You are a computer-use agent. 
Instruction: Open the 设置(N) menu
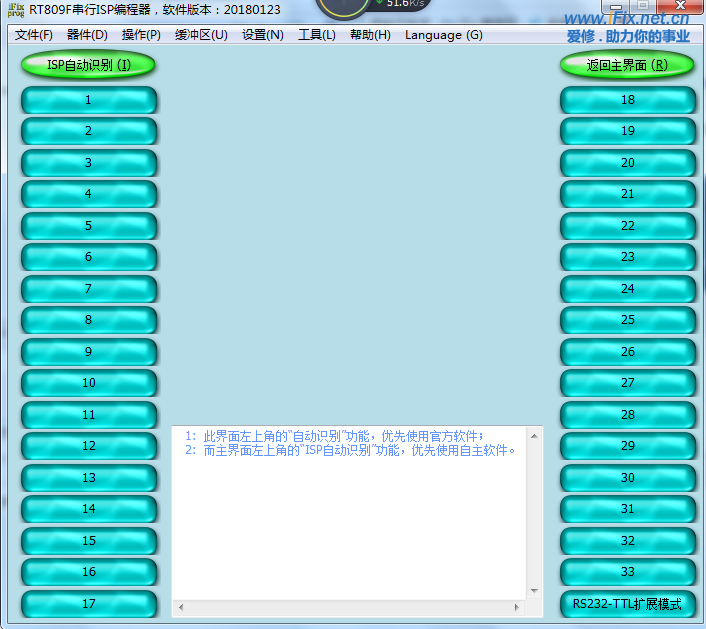tap(263, 35)
